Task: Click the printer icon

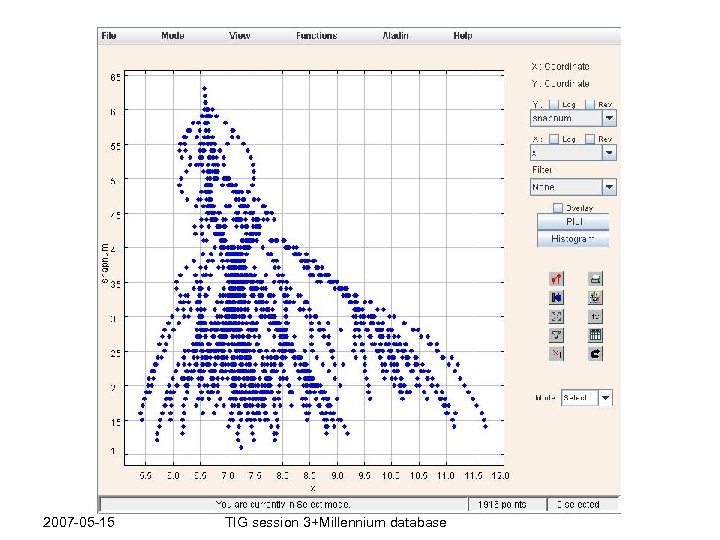Action: [595, 279]
